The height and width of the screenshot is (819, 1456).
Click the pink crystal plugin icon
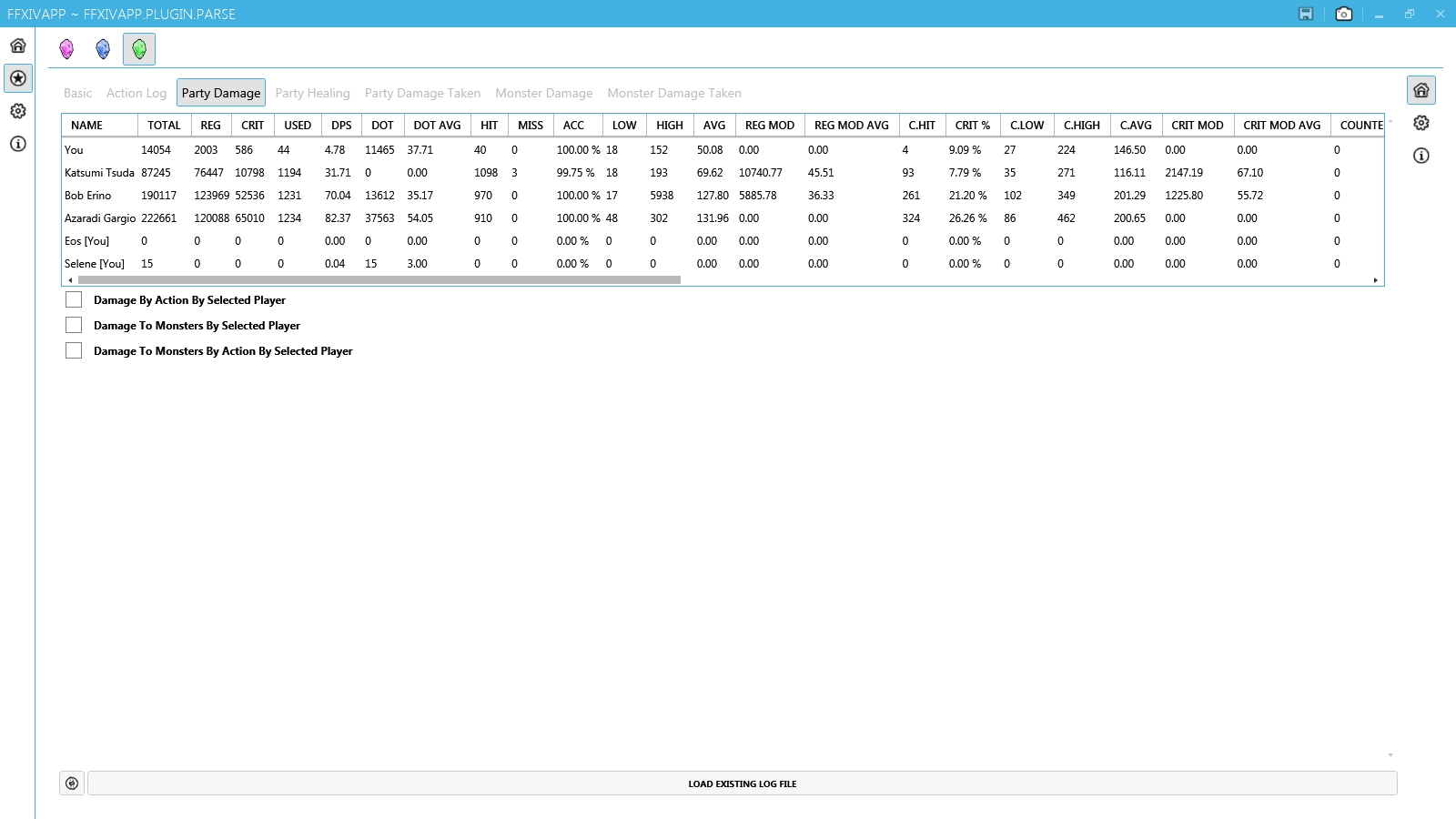66,49
